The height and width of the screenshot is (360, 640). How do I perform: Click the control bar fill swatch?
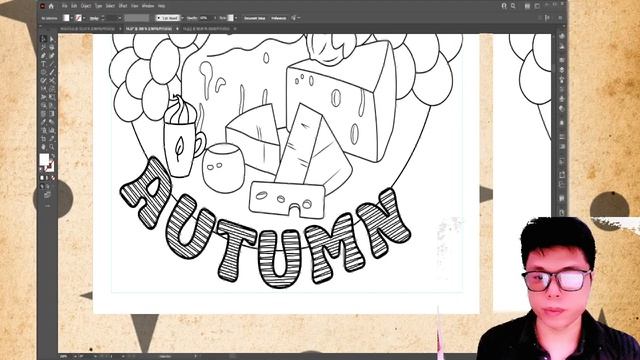[x=66, y=18]
